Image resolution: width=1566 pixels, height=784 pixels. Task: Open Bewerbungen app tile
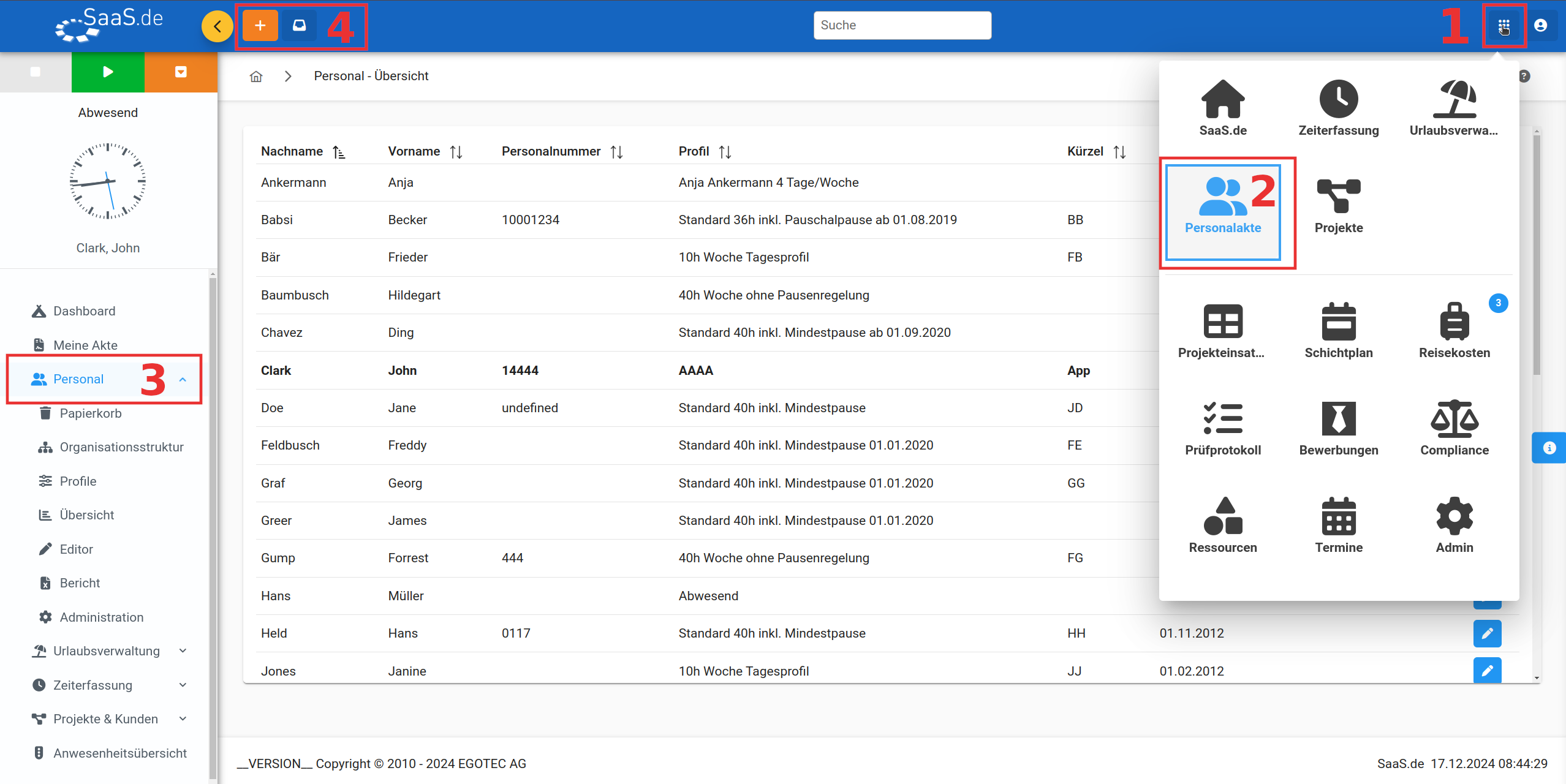1339,429
